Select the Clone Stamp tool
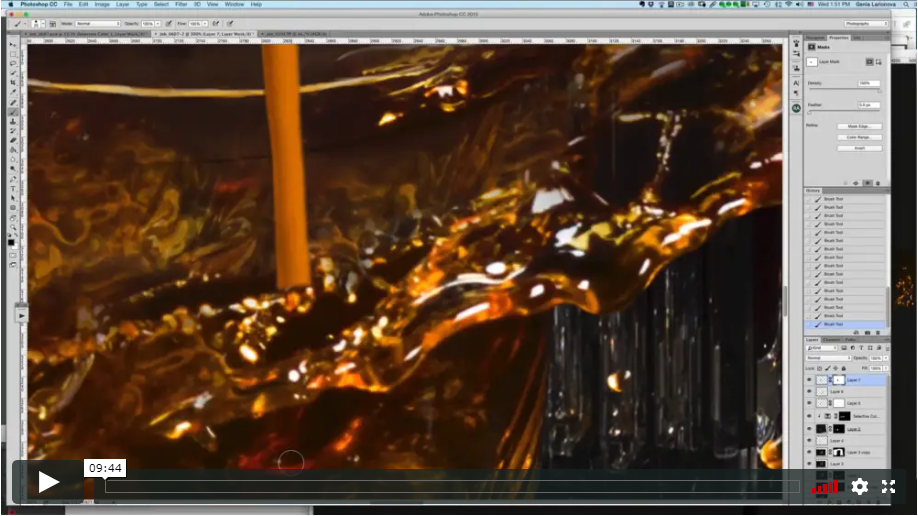 click(x=13, y=122)
